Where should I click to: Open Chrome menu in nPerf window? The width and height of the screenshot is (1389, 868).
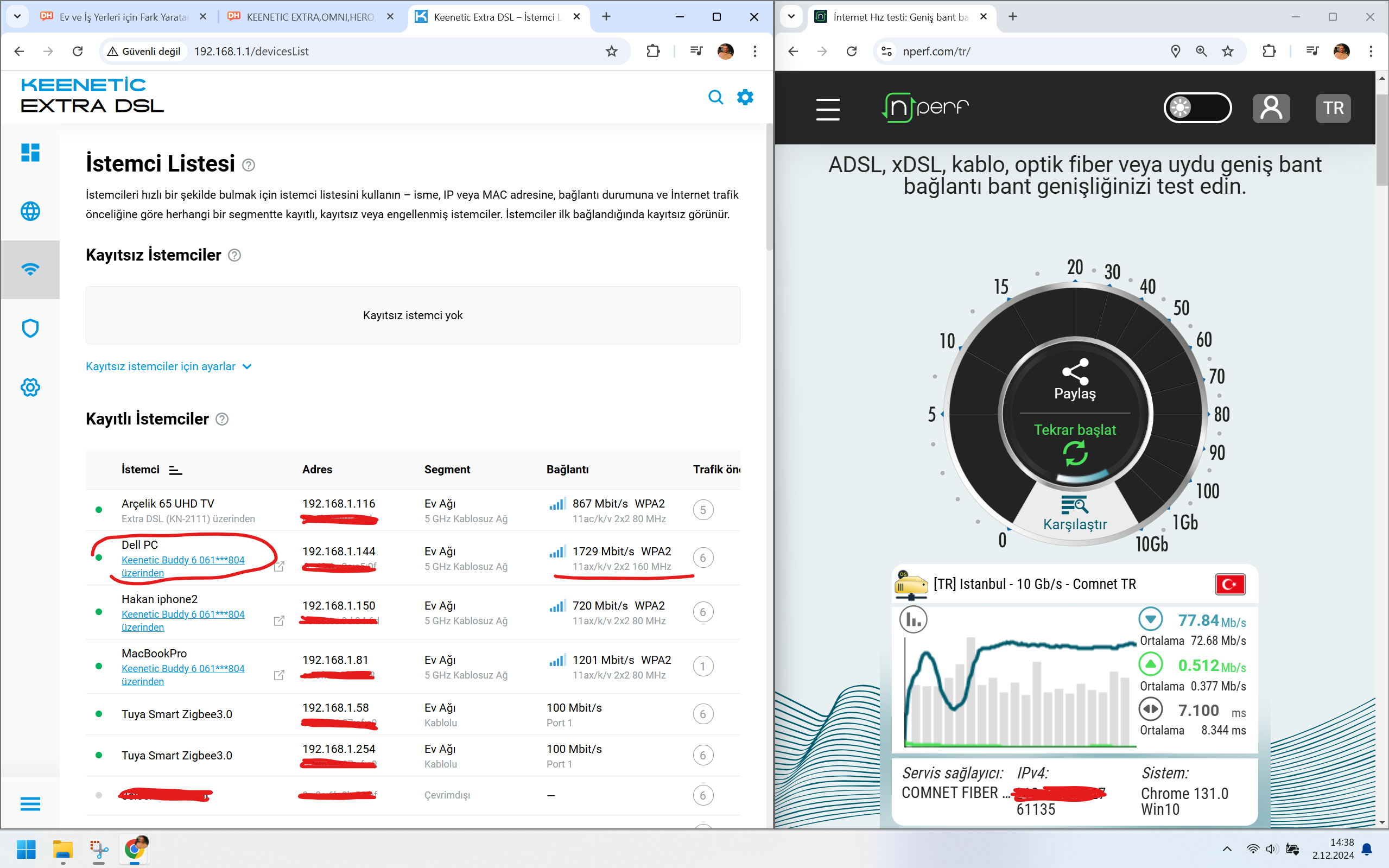[1371, 51]
